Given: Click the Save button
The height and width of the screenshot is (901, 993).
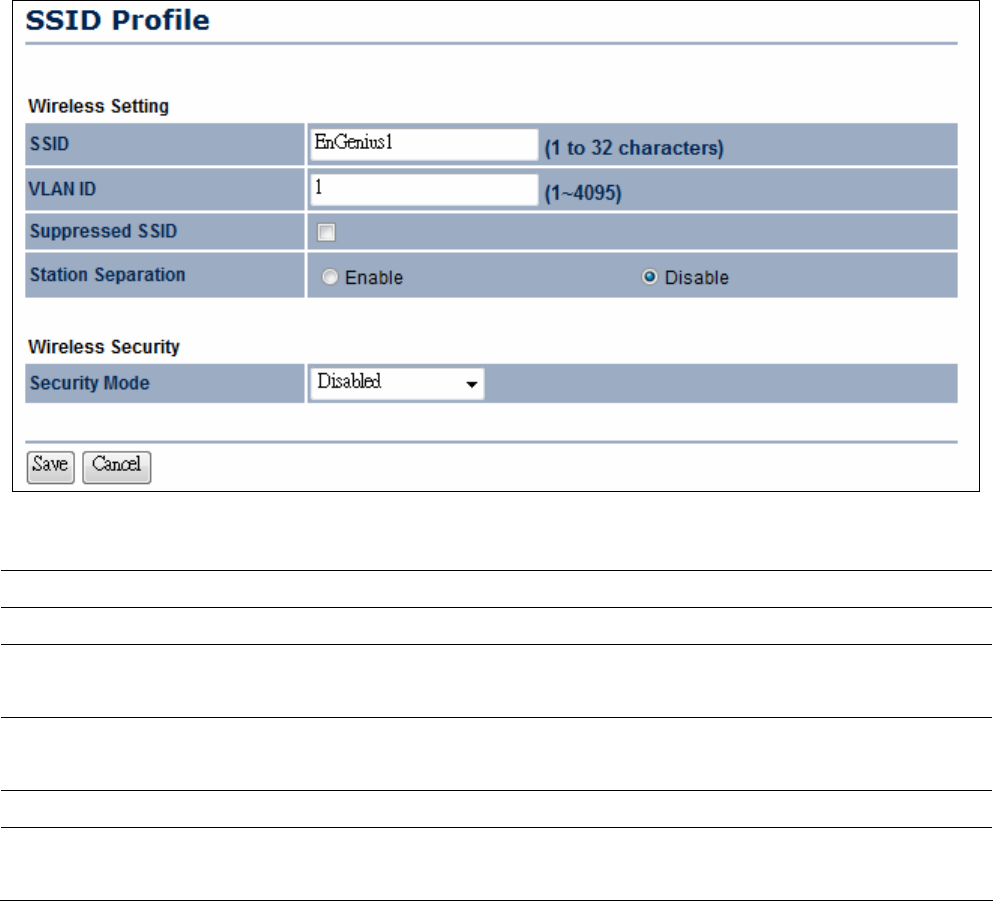Looking at the screenshot, I should pyautogui.click(x=51, y=467).
